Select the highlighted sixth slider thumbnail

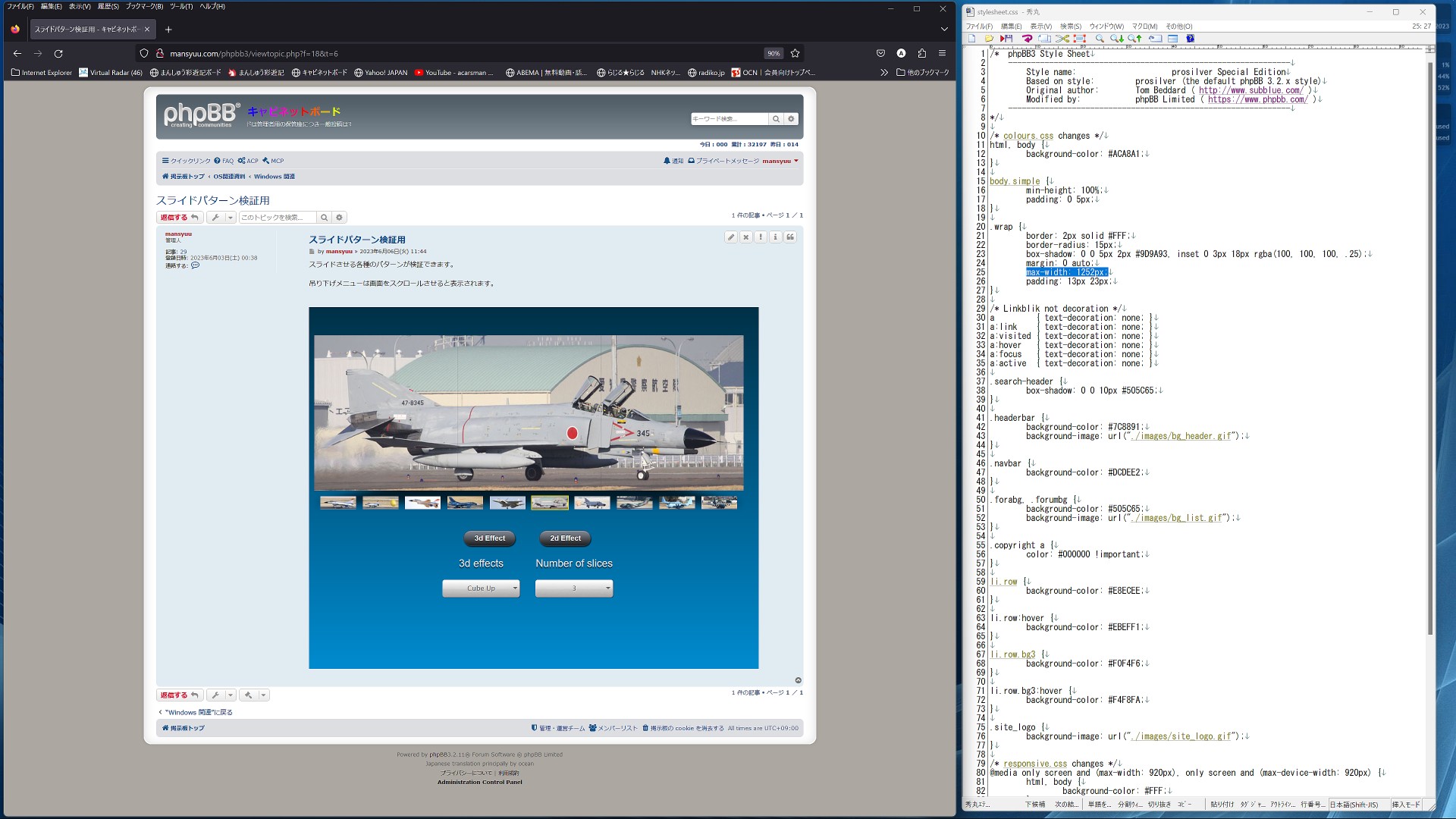coord(549,503)
